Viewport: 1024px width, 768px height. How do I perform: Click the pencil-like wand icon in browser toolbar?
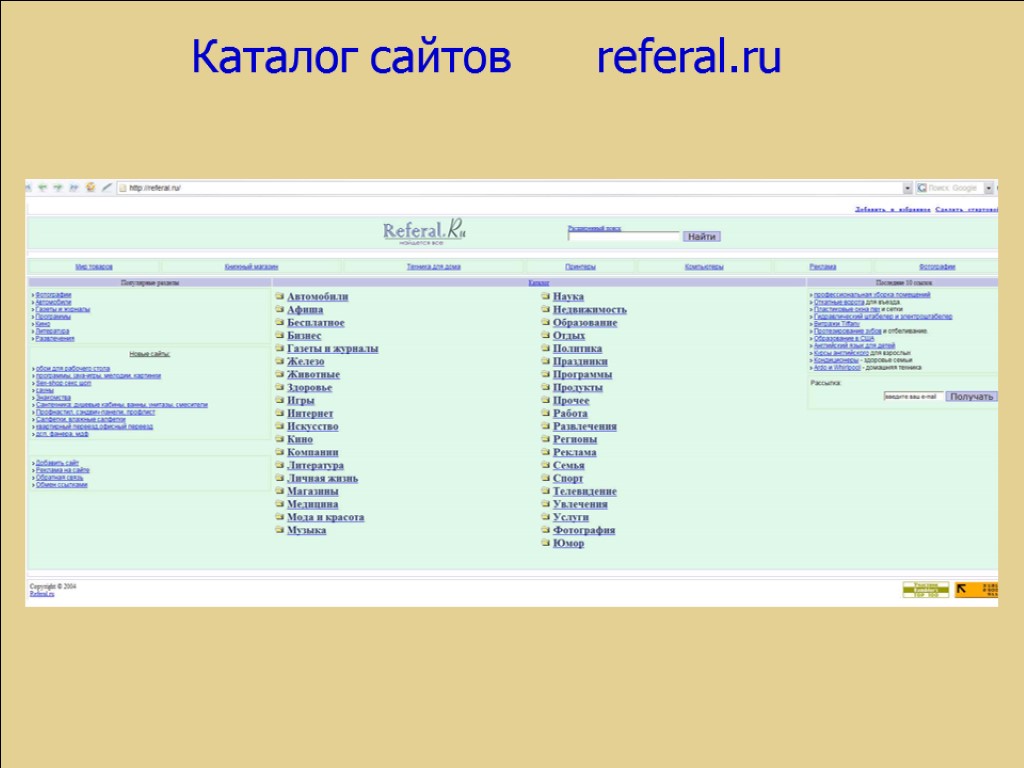coord(106,187)
